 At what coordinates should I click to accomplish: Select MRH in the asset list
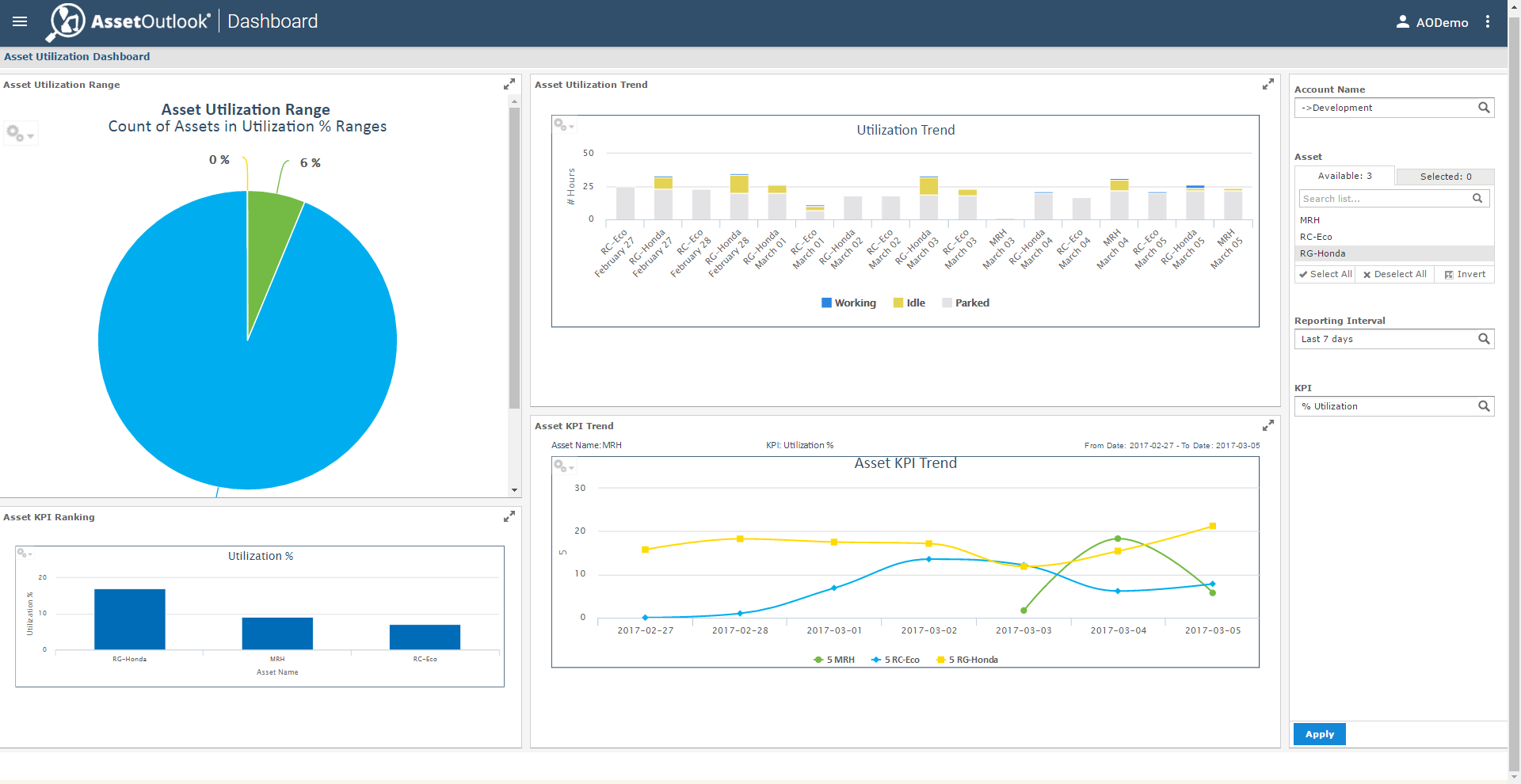pyautogui.click(x=1394, y=220)
